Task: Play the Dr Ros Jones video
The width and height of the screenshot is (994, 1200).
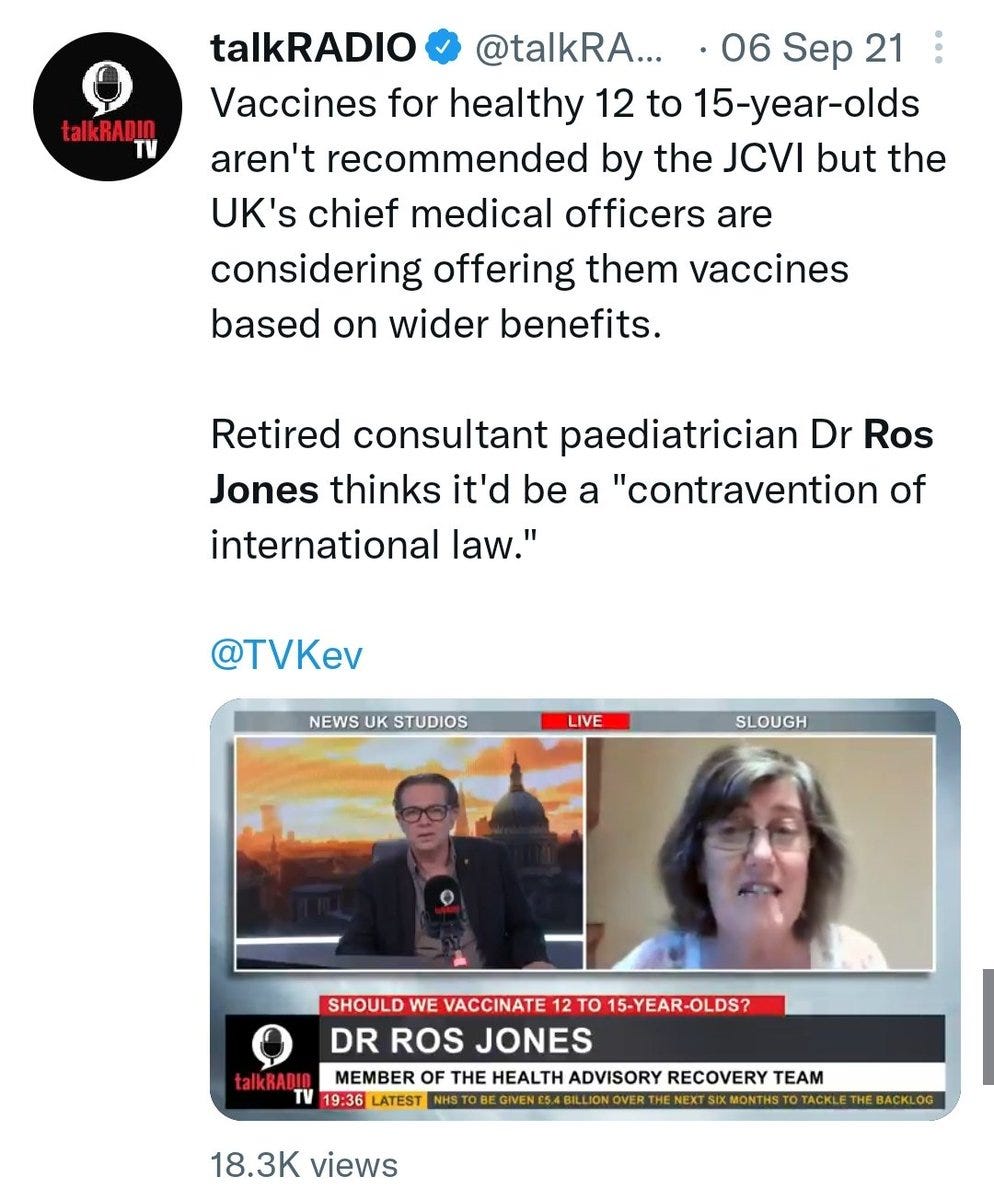Action: [585, 908]
